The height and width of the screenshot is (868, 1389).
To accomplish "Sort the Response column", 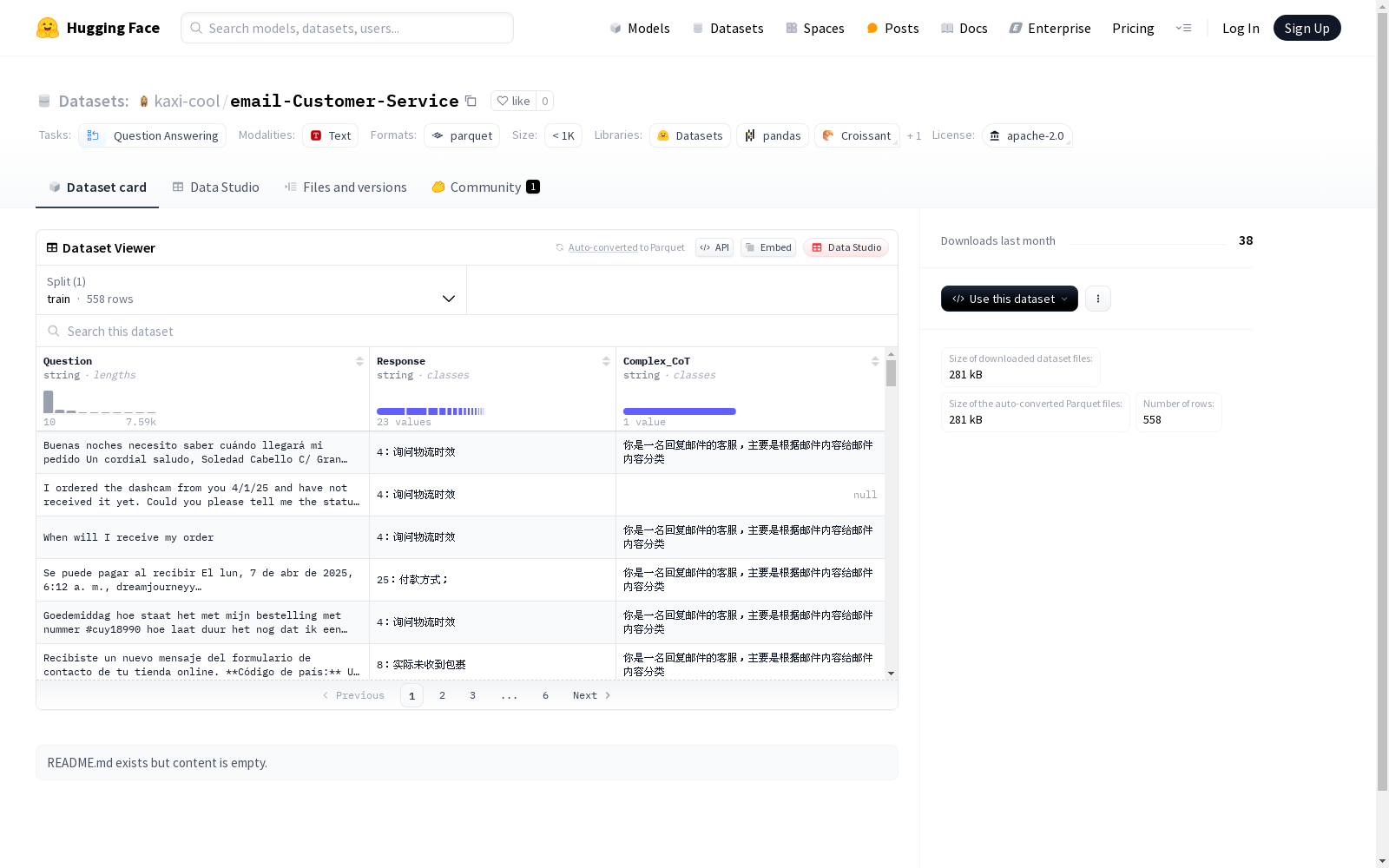I will click(606, 361).
